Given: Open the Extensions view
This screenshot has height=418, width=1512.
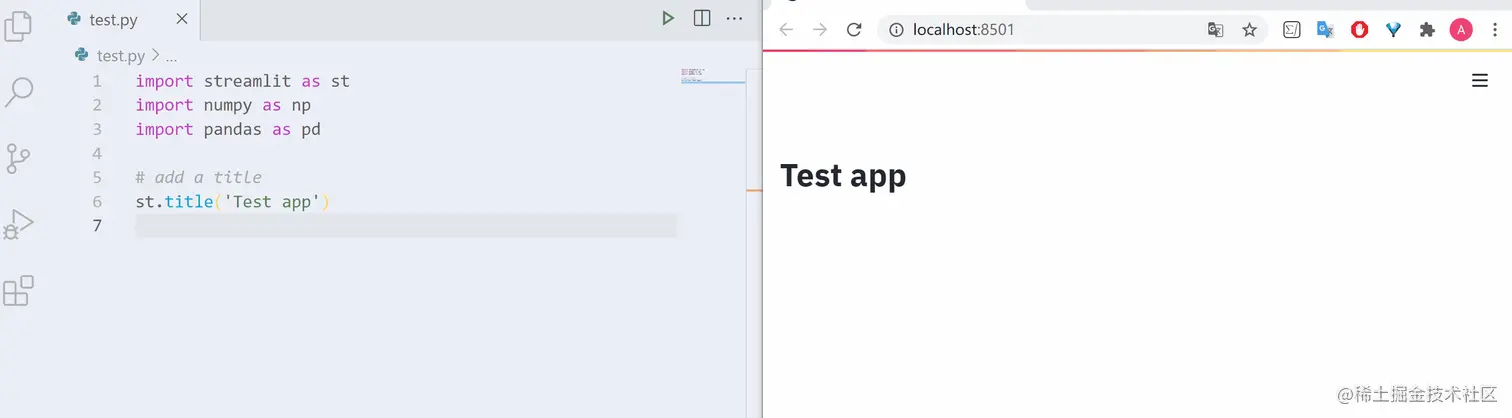Looking at the screenshot, I should (18, 291).
